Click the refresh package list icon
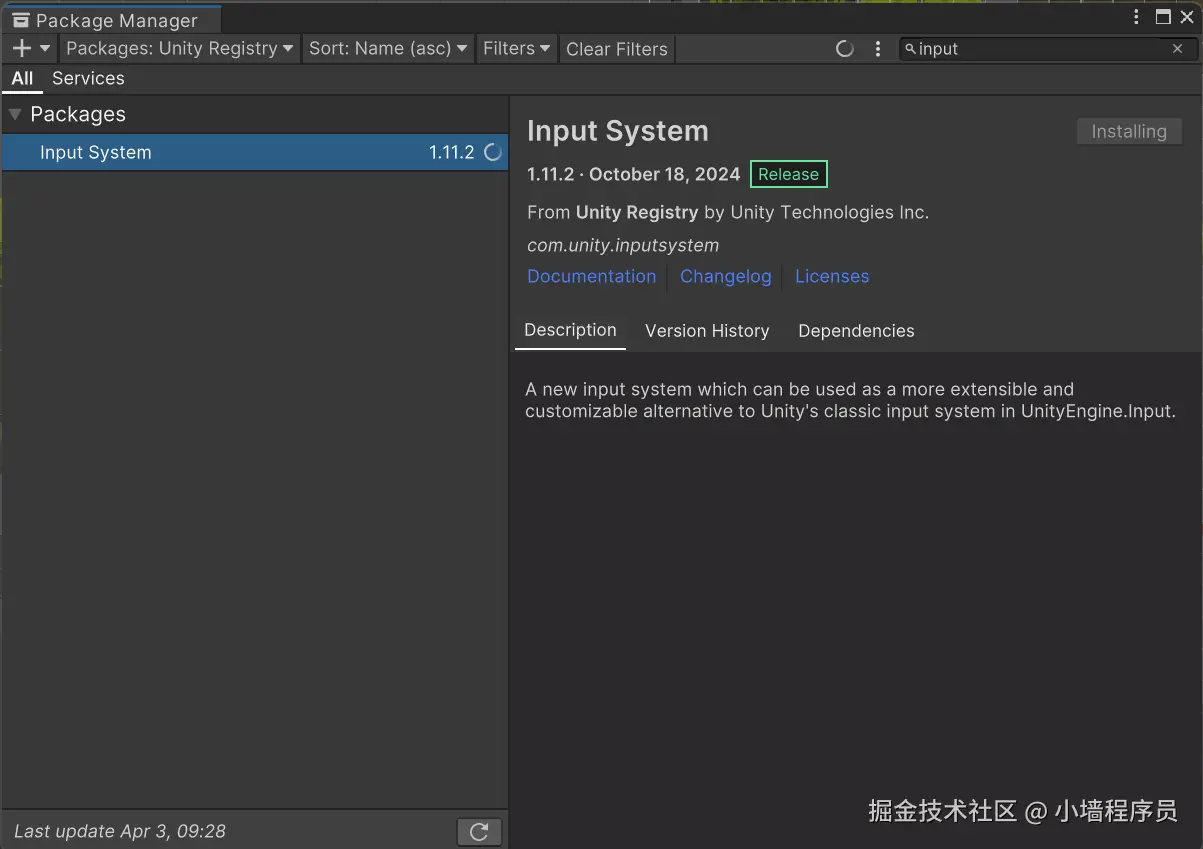Image resolution: width=1203 pixels, height=849 pixels. click(479, 831)
